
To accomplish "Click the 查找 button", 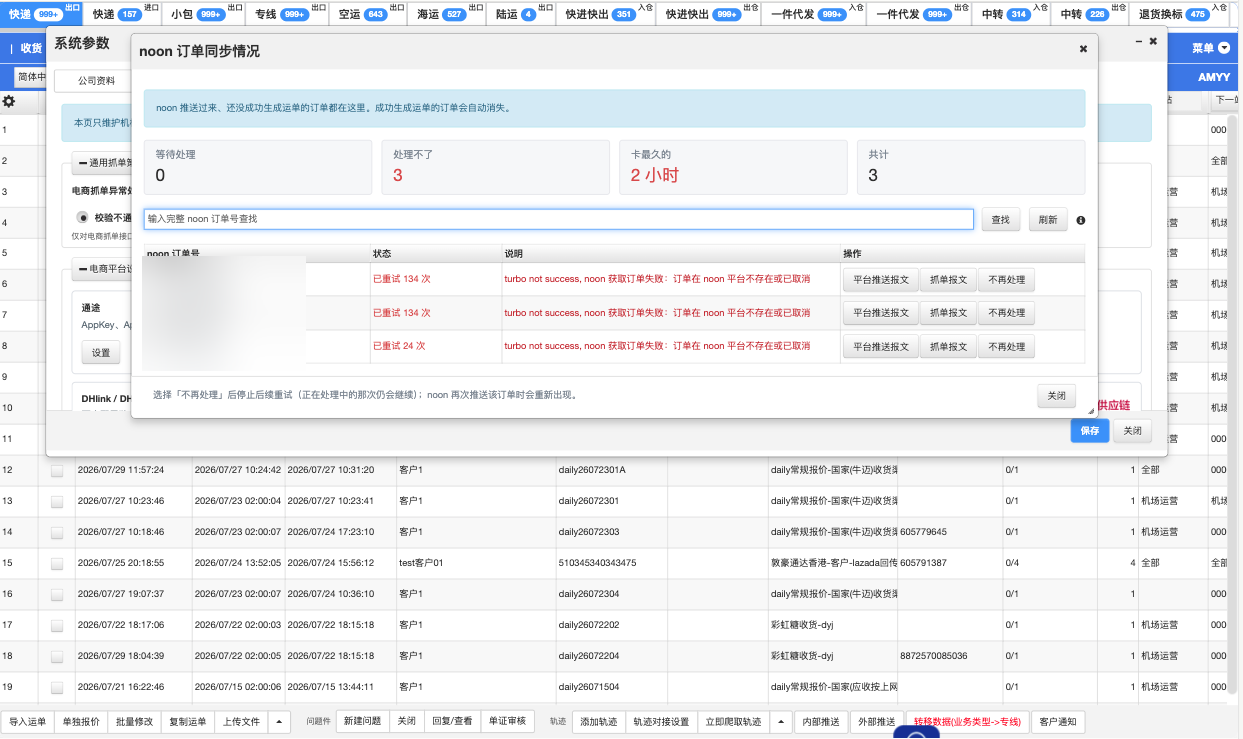I will [x=1001, y=220].
